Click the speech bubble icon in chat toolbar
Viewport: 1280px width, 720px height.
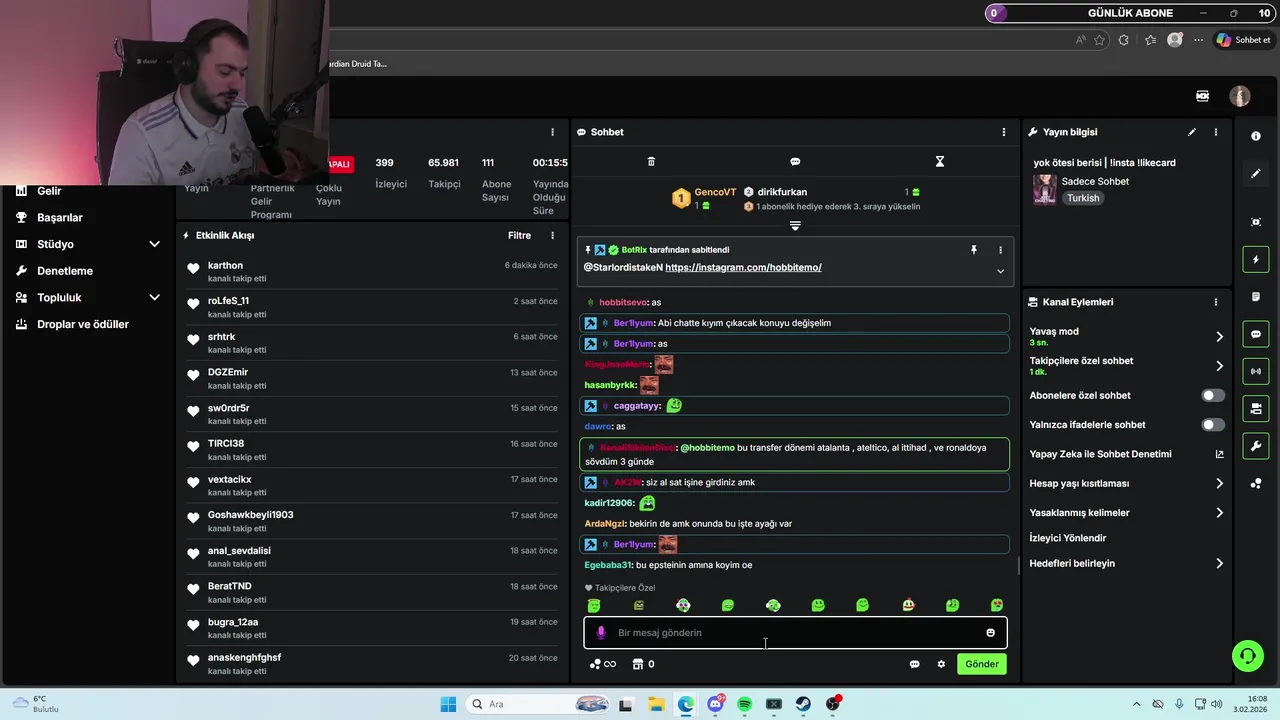pos(795,161)
